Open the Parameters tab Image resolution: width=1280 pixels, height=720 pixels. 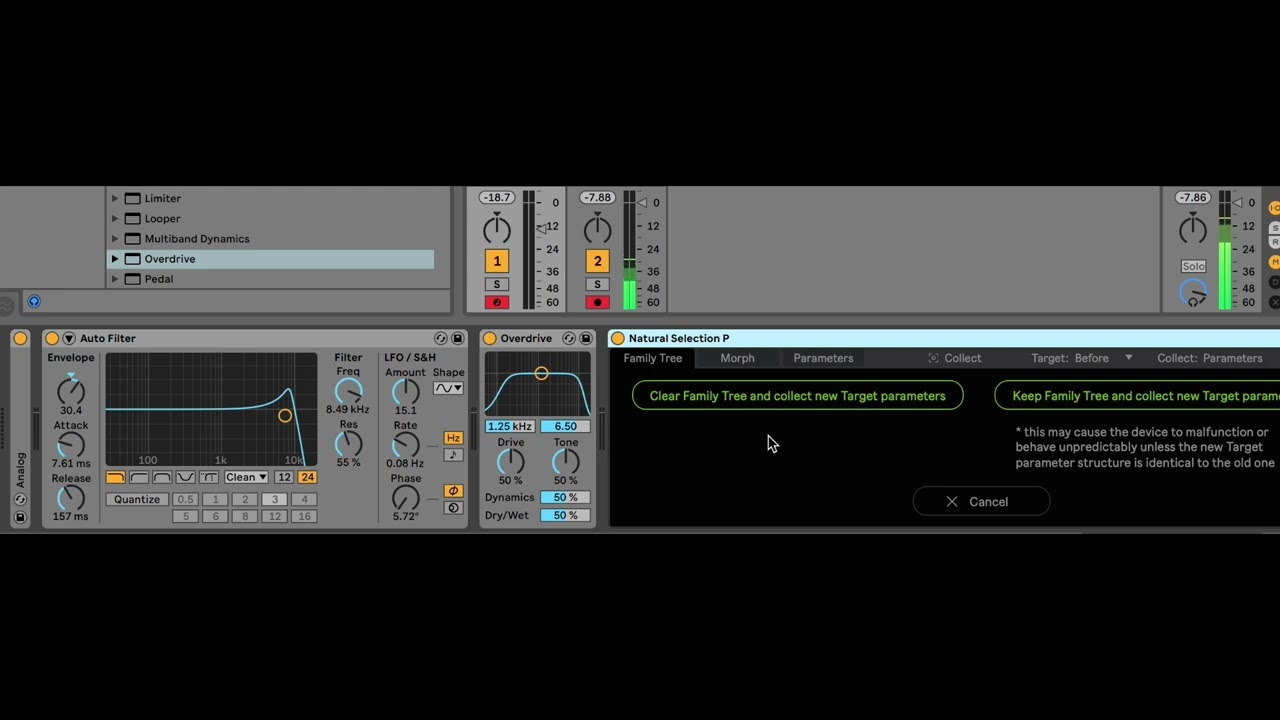[x=823, y=358]
